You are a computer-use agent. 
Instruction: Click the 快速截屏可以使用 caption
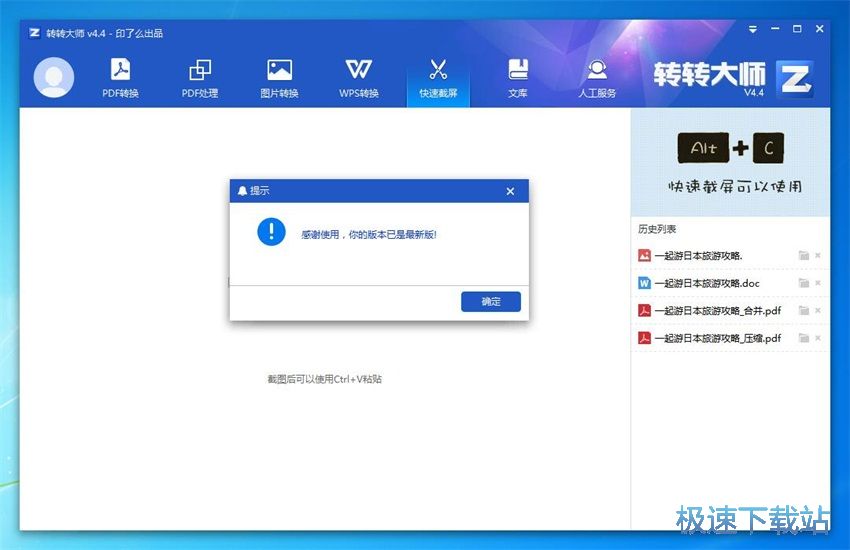tap(735, 186)
